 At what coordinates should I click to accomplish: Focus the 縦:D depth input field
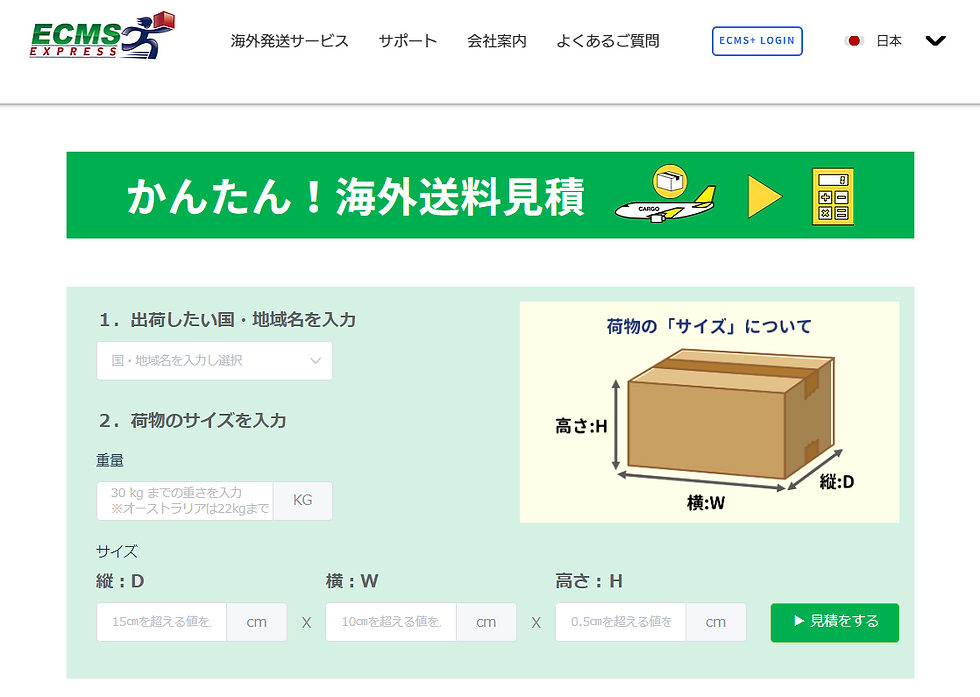(162, 622)
